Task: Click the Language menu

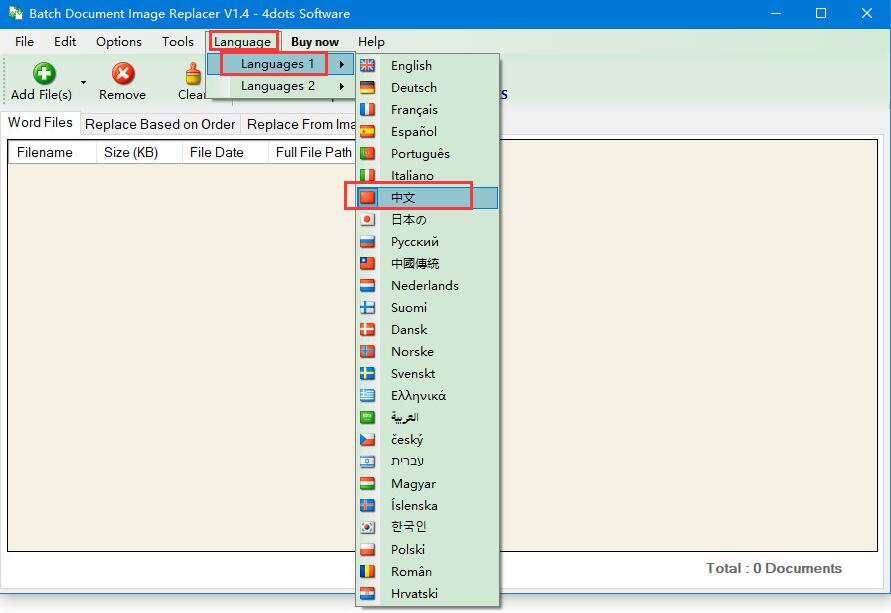Action: 243,41
